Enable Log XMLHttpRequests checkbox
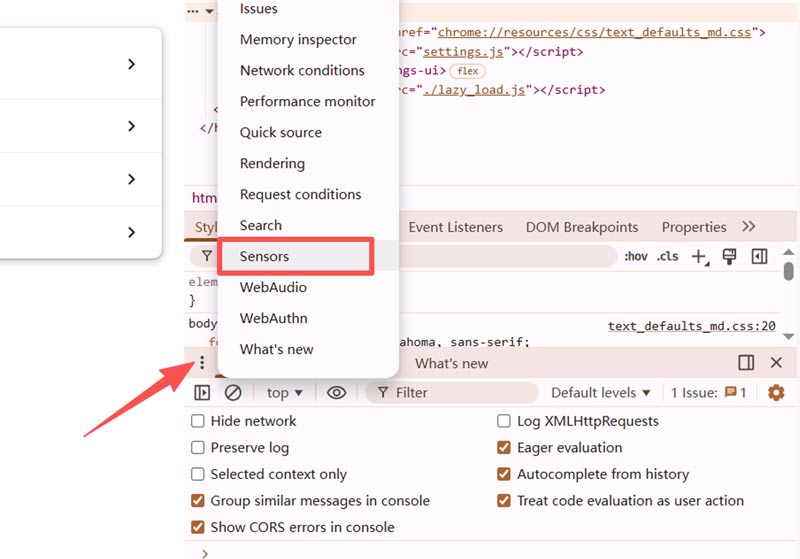 coord(504,421)
